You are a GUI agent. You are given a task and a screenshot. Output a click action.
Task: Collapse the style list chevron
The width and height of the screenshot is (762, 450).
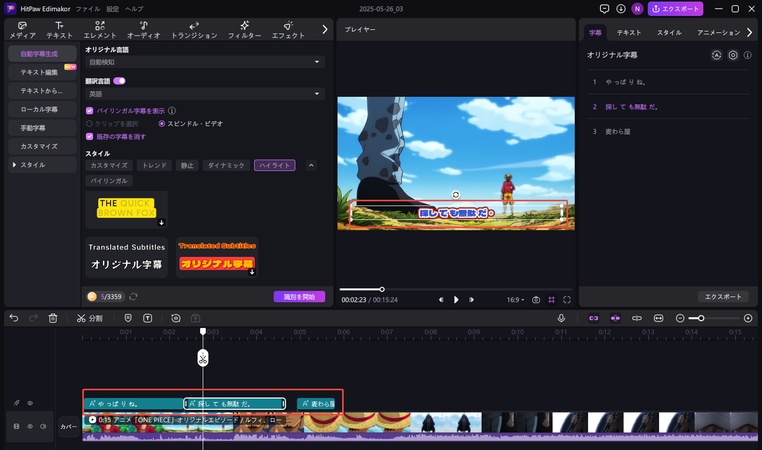click(x=311, y=165)
